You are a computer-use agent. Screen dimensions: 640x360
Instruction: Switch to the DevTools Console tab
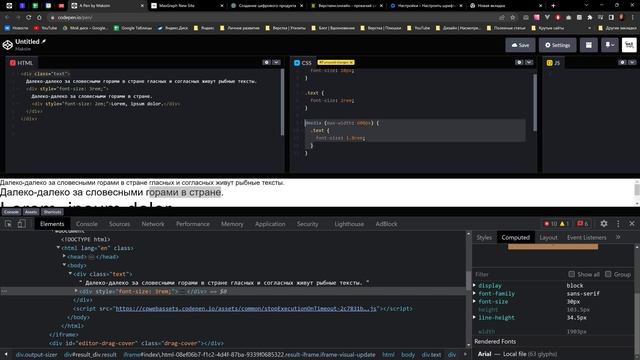[87, 224]
